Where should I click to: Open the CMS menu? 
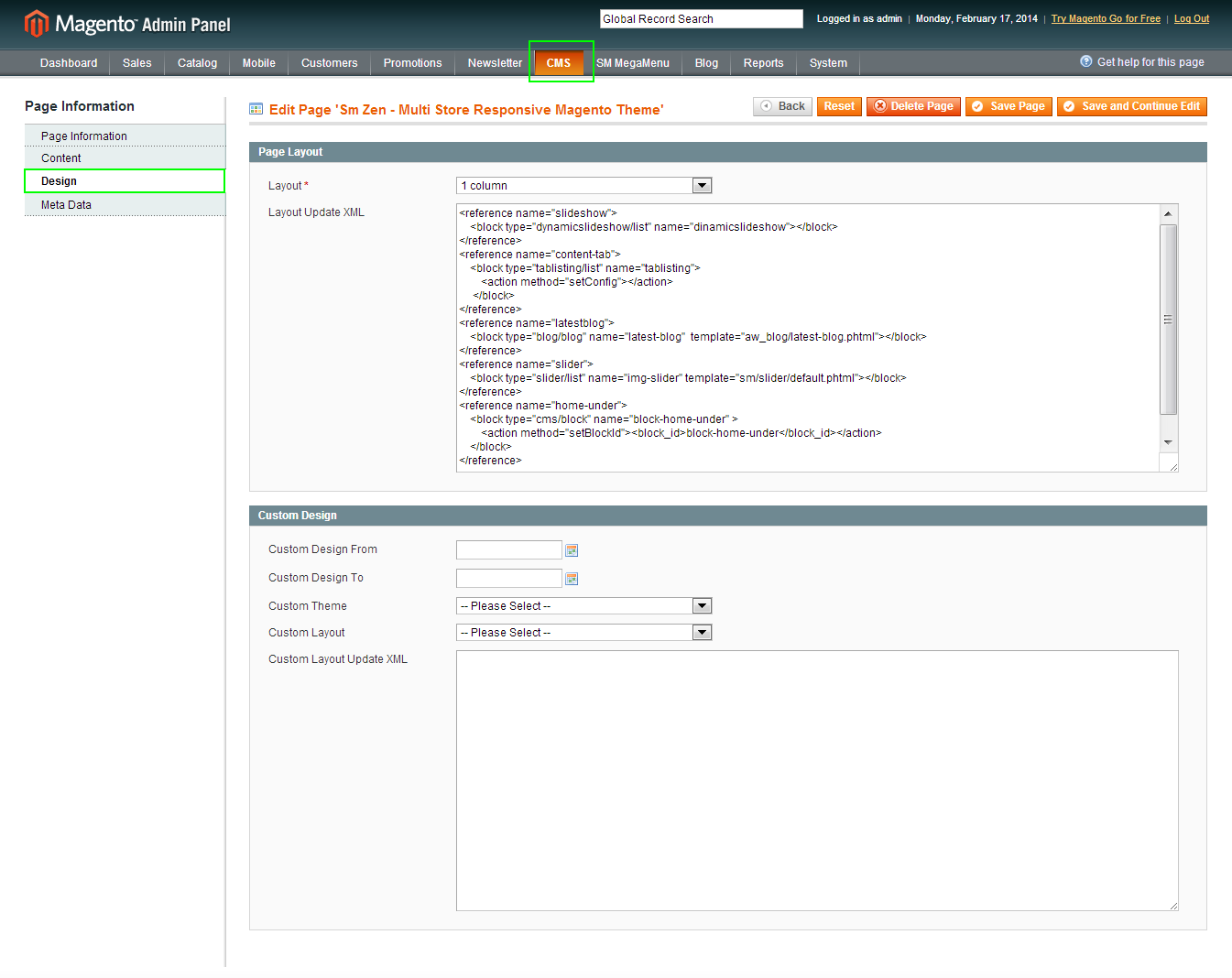(x=559, y=63)
